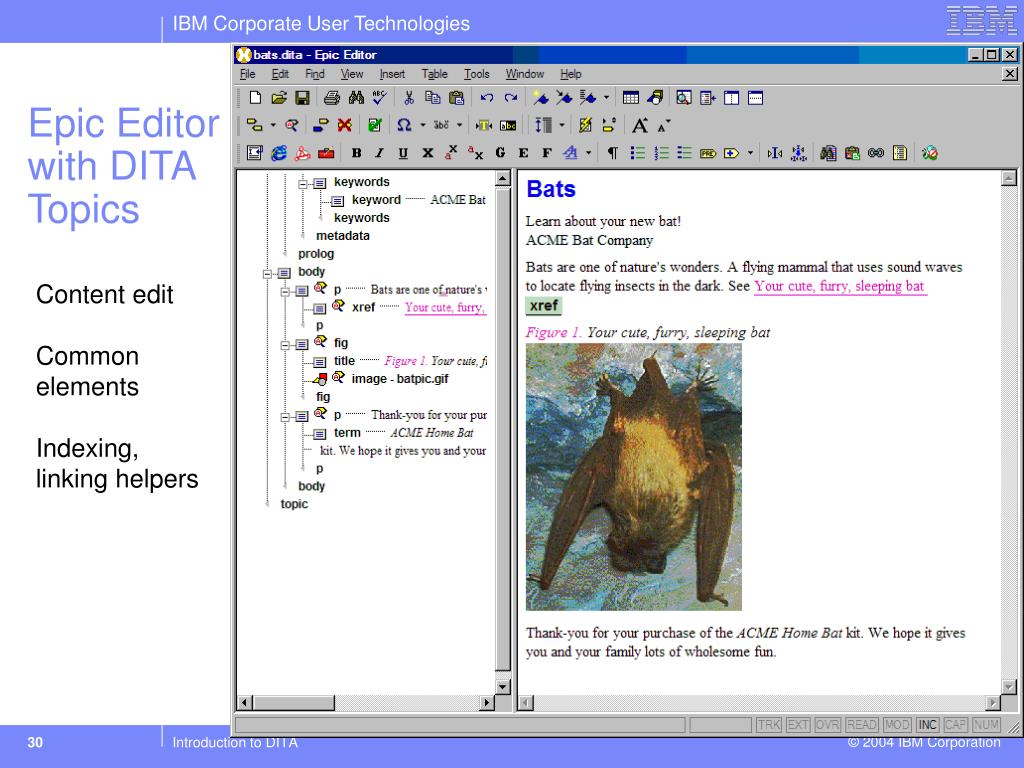
Task: Click the green checkmark validate icon
Action: pos(374,125)
